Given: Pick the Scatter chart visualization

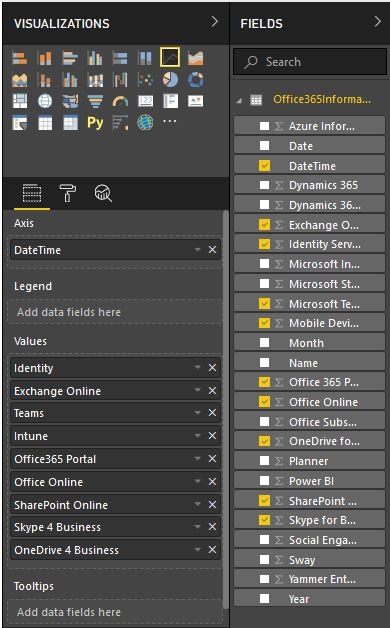Looking at the screenshot, I should pos(145,80).
